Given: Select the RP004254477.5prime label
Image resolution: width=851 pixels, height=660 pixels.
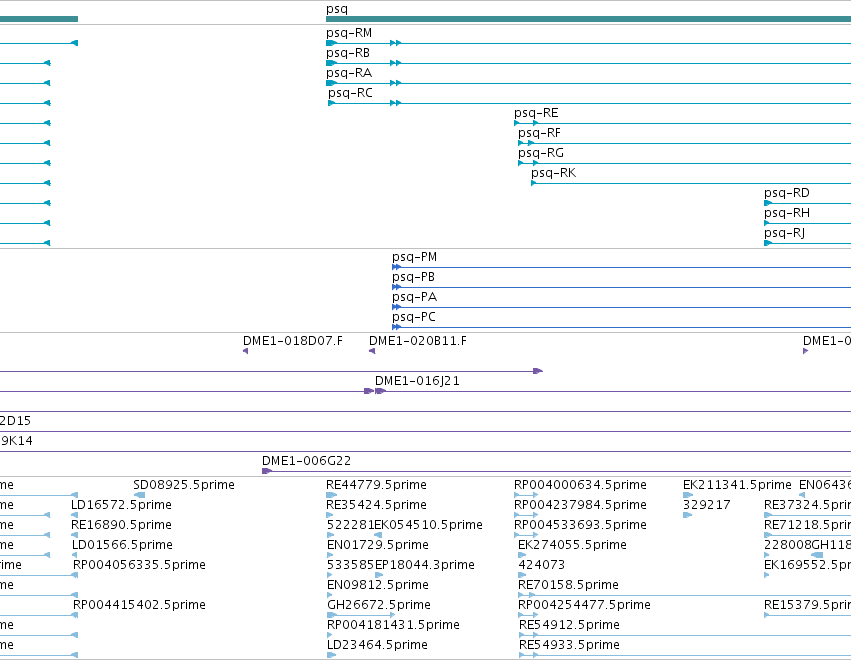Looking at the screenshot, I should pos(584,605).
